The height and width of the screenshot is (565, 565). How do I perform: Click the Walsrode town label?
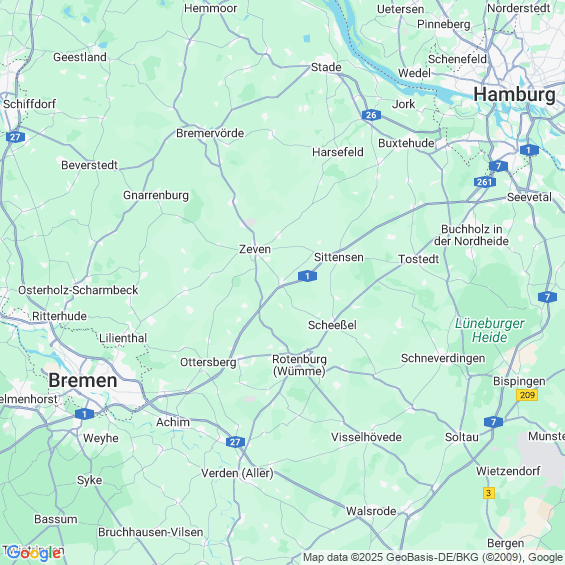(x=371, y=511)
